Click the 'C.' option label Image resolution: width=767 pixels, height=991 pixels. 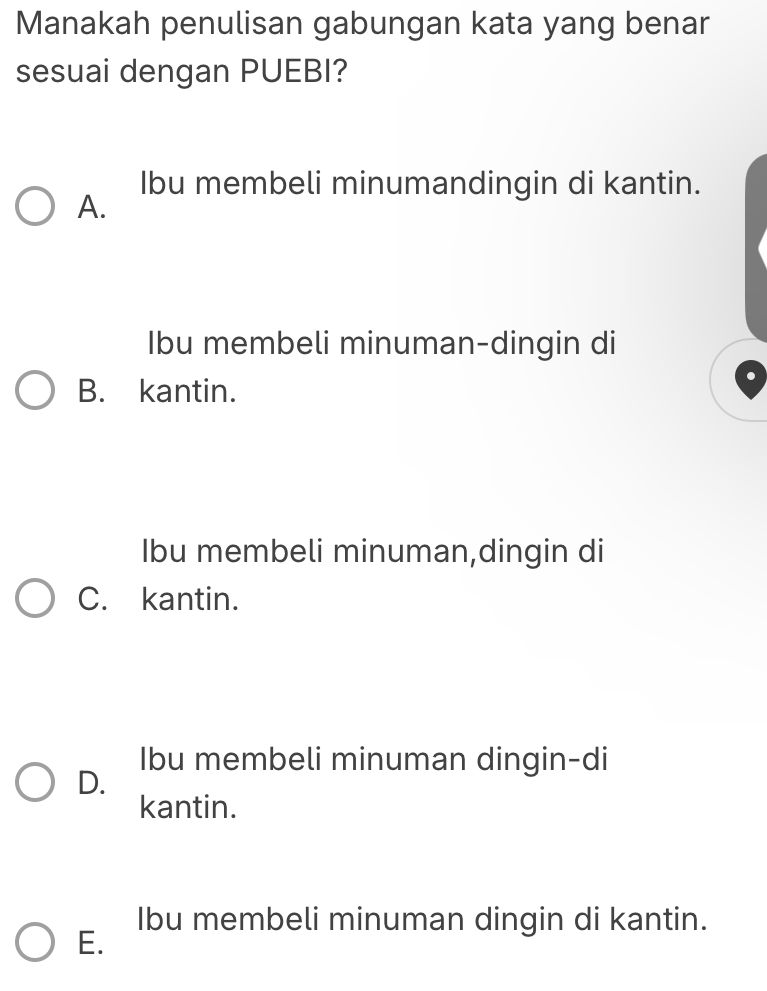pyautogui.click(x=92, y=600)
